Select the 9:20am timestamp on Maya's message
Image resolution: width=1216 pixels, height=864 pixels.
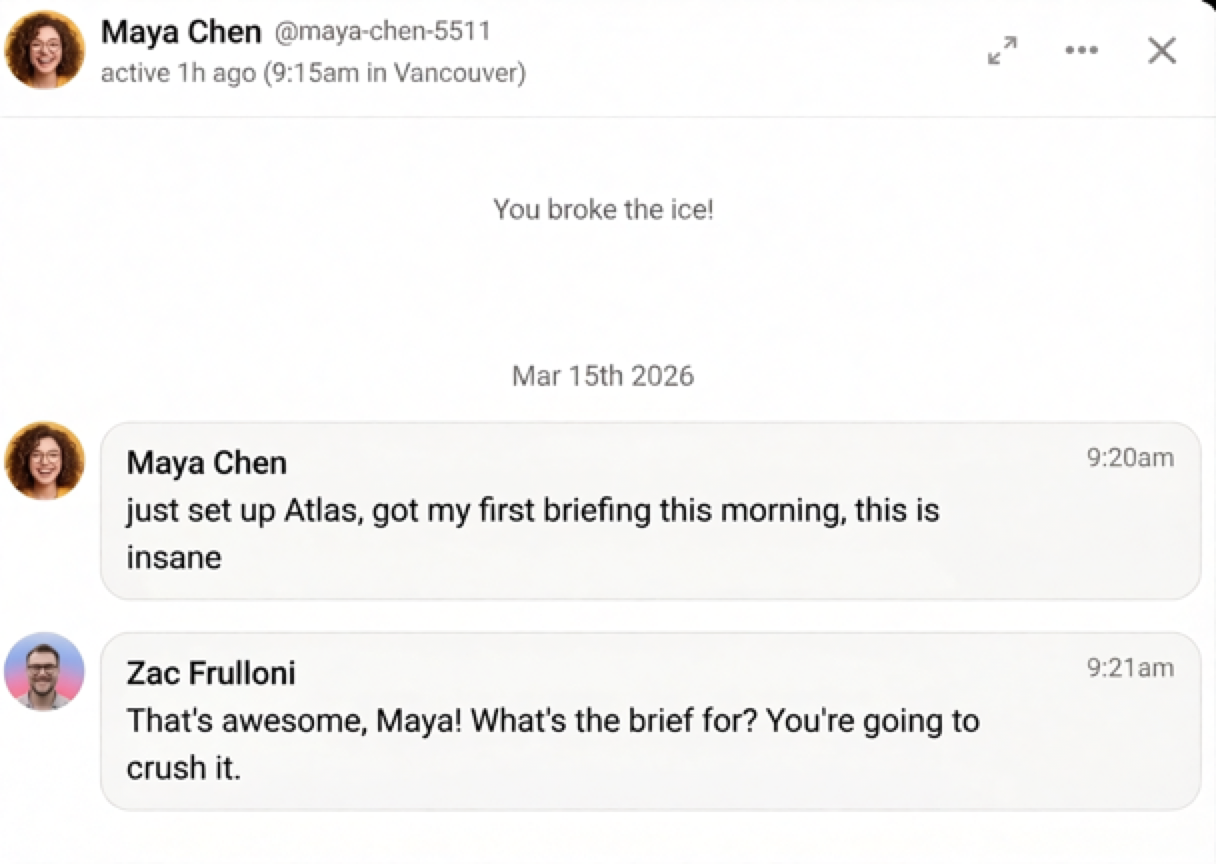[1132, 457]
